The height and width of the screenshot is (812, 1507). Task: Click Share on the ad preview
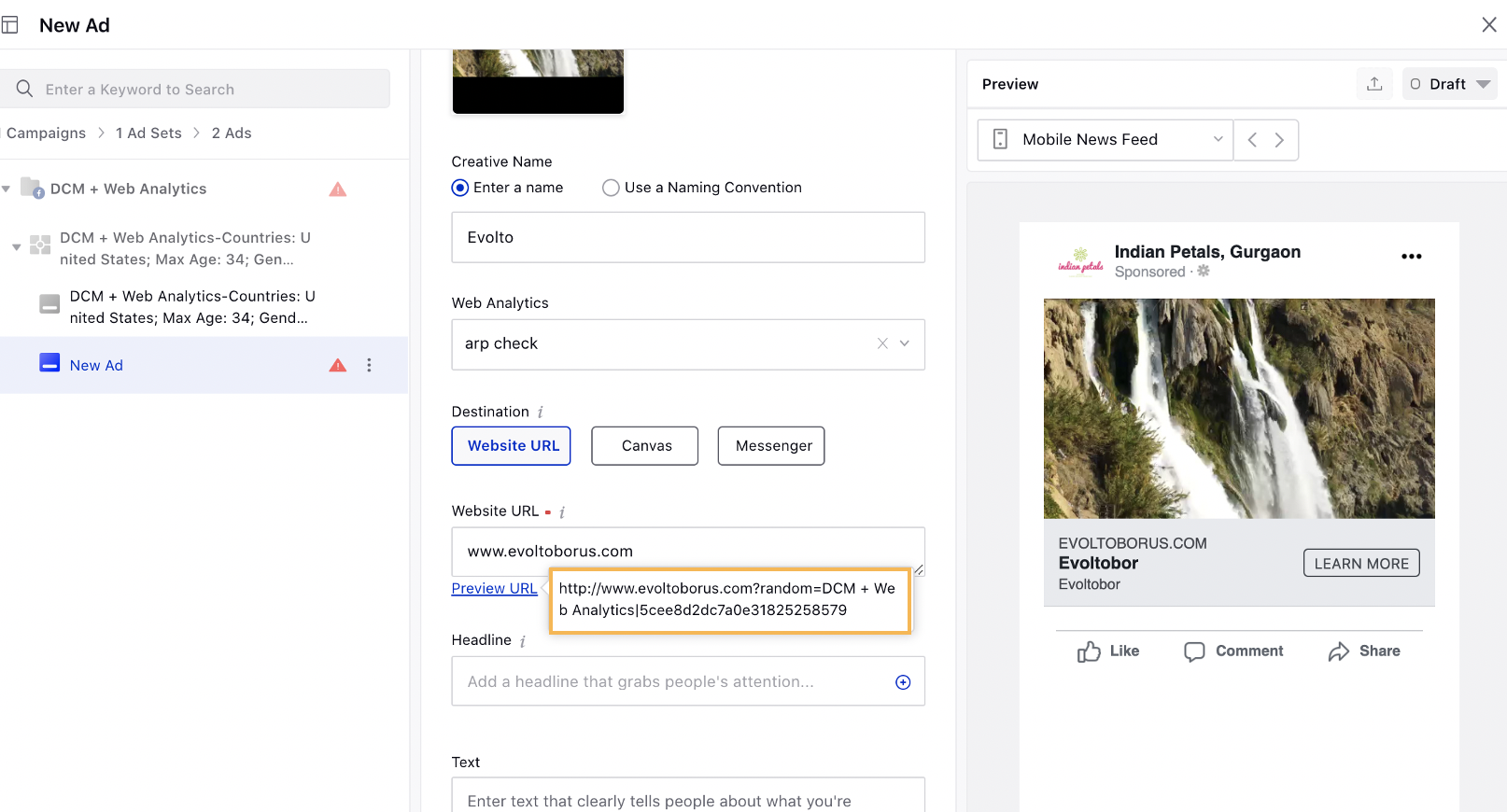click(1364, 651)
